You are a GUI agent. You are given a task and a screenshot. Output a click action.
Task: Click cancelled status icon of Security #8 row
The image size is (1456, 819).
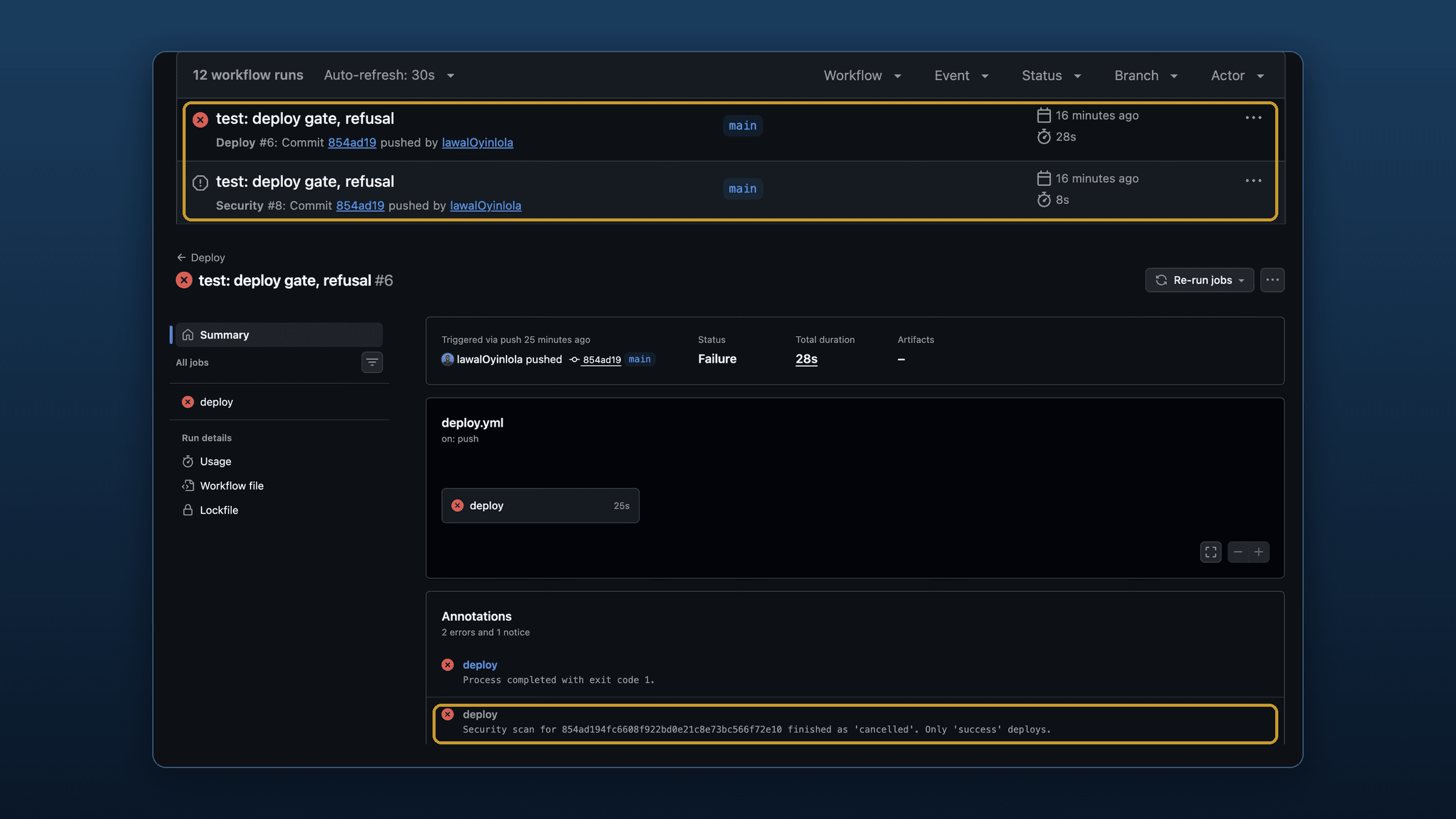[200, 183]
